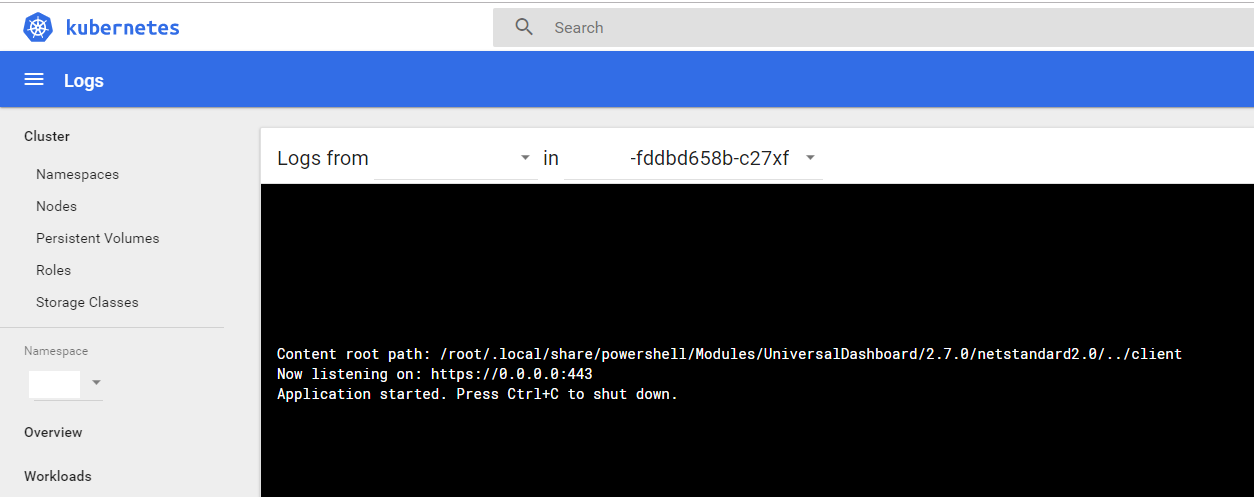Open the Logs from container dropdown
1254x497 pixels.
tap(456, 158)
